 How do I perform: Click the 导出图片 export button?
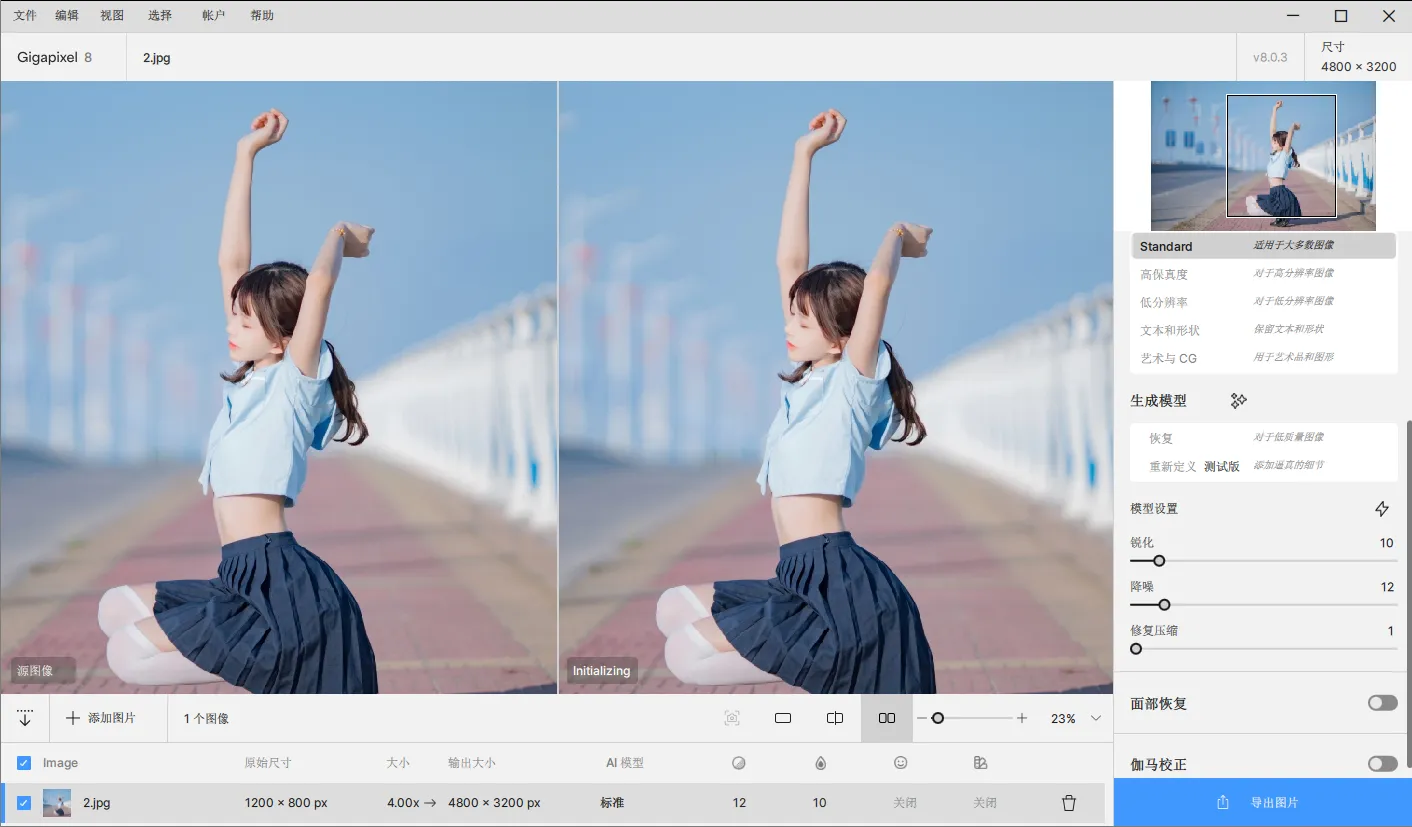tap(1262, 802)
